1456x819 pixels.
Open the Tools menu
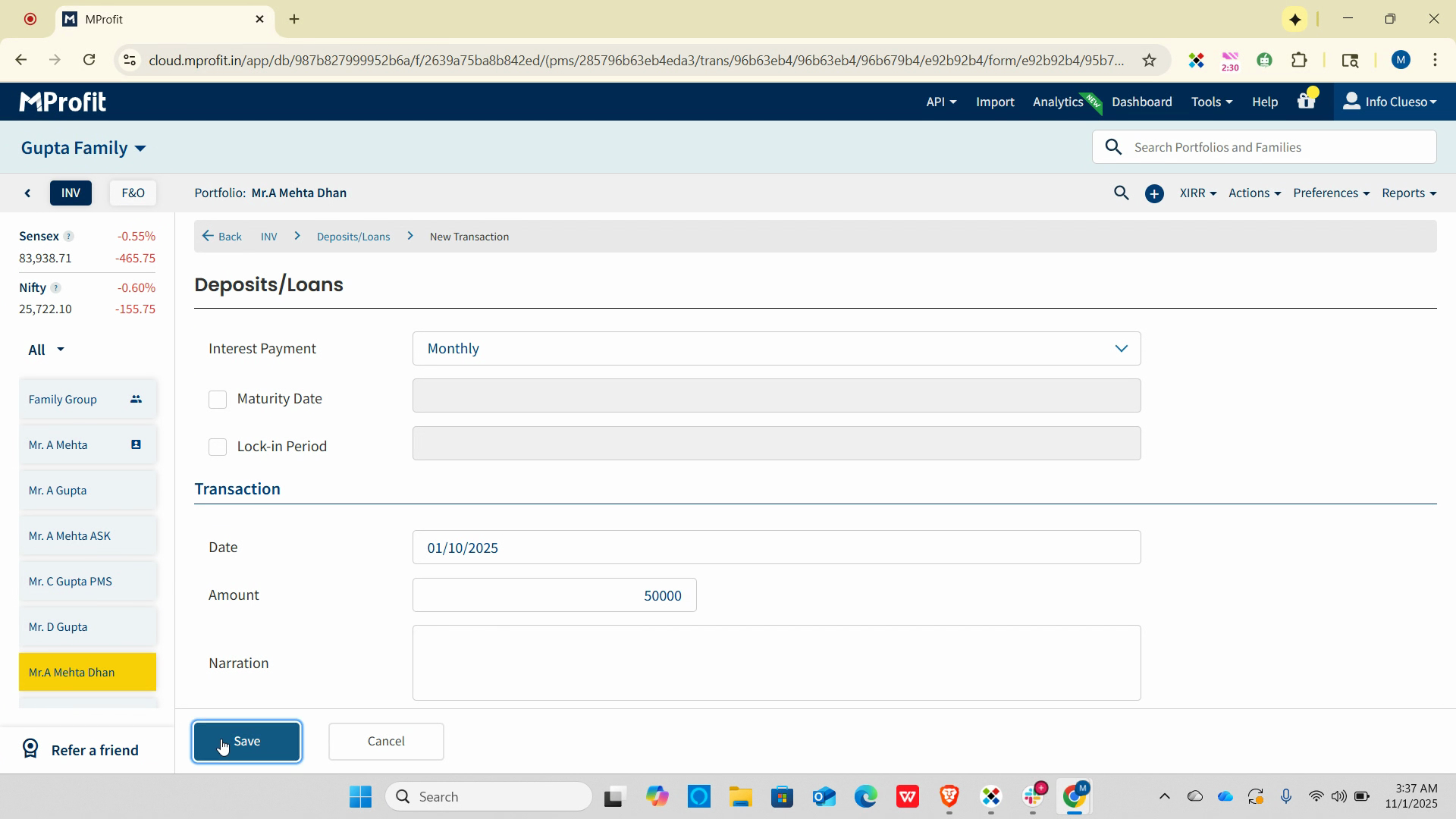pyautogui.click(x=1211, y=102)
